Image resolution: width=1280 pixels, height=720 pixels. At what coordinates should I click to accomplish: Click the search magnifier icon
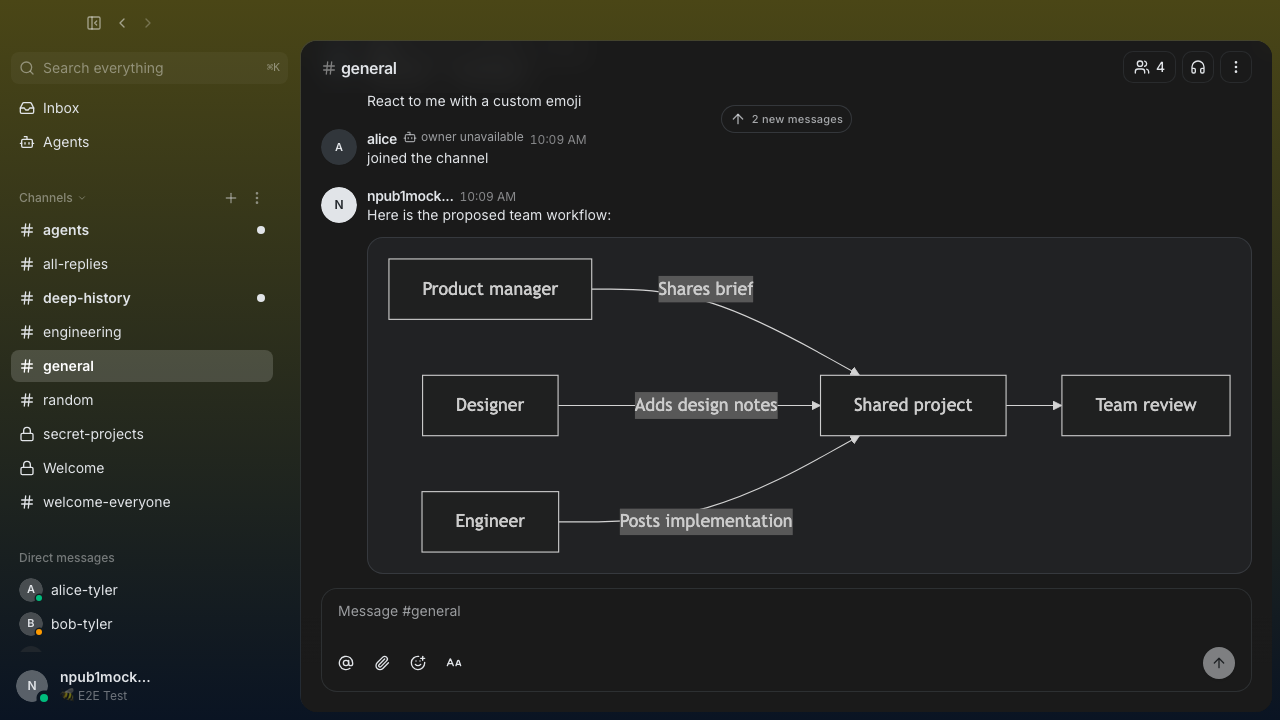click(x=27, y=68)
